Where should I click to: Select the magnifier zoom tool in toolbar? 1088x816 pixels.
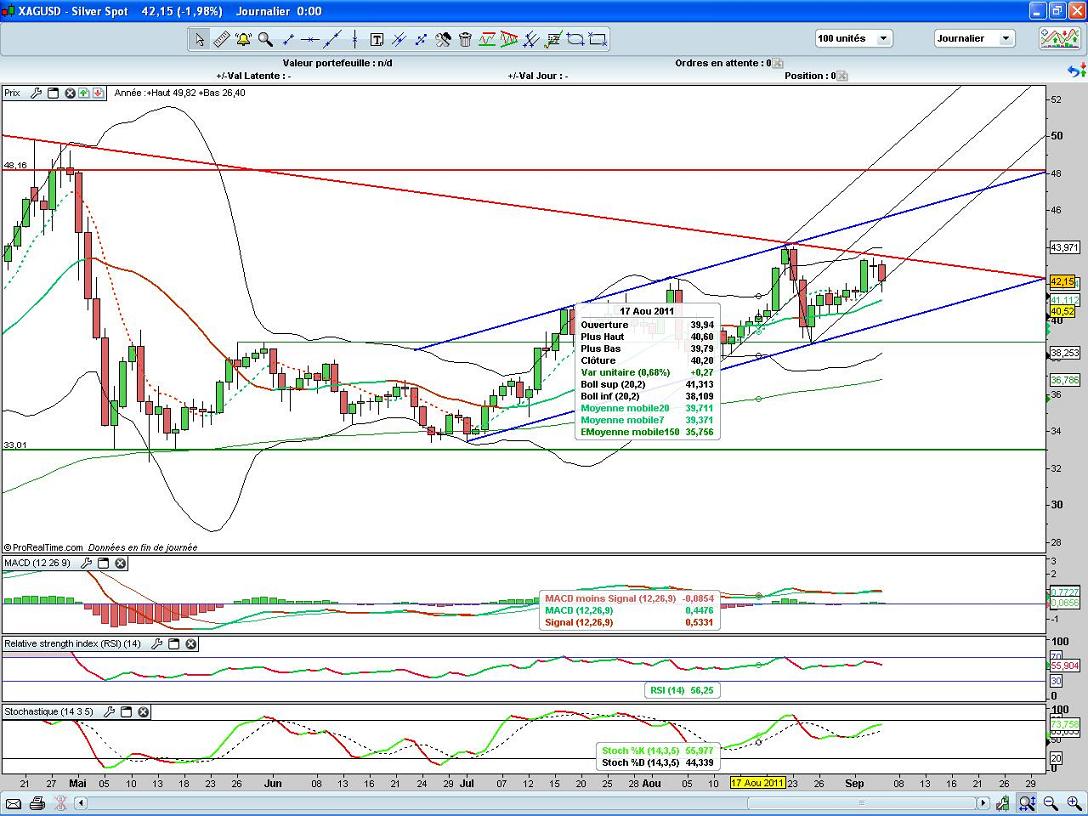click(x=265, y=39)
